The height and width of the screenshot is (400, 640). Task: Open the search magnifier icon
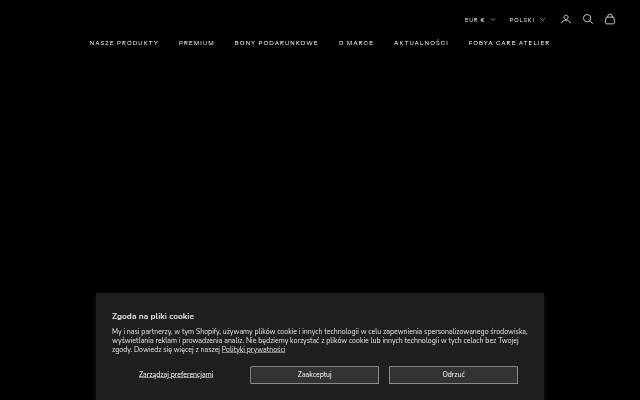(x=588, y=19)
